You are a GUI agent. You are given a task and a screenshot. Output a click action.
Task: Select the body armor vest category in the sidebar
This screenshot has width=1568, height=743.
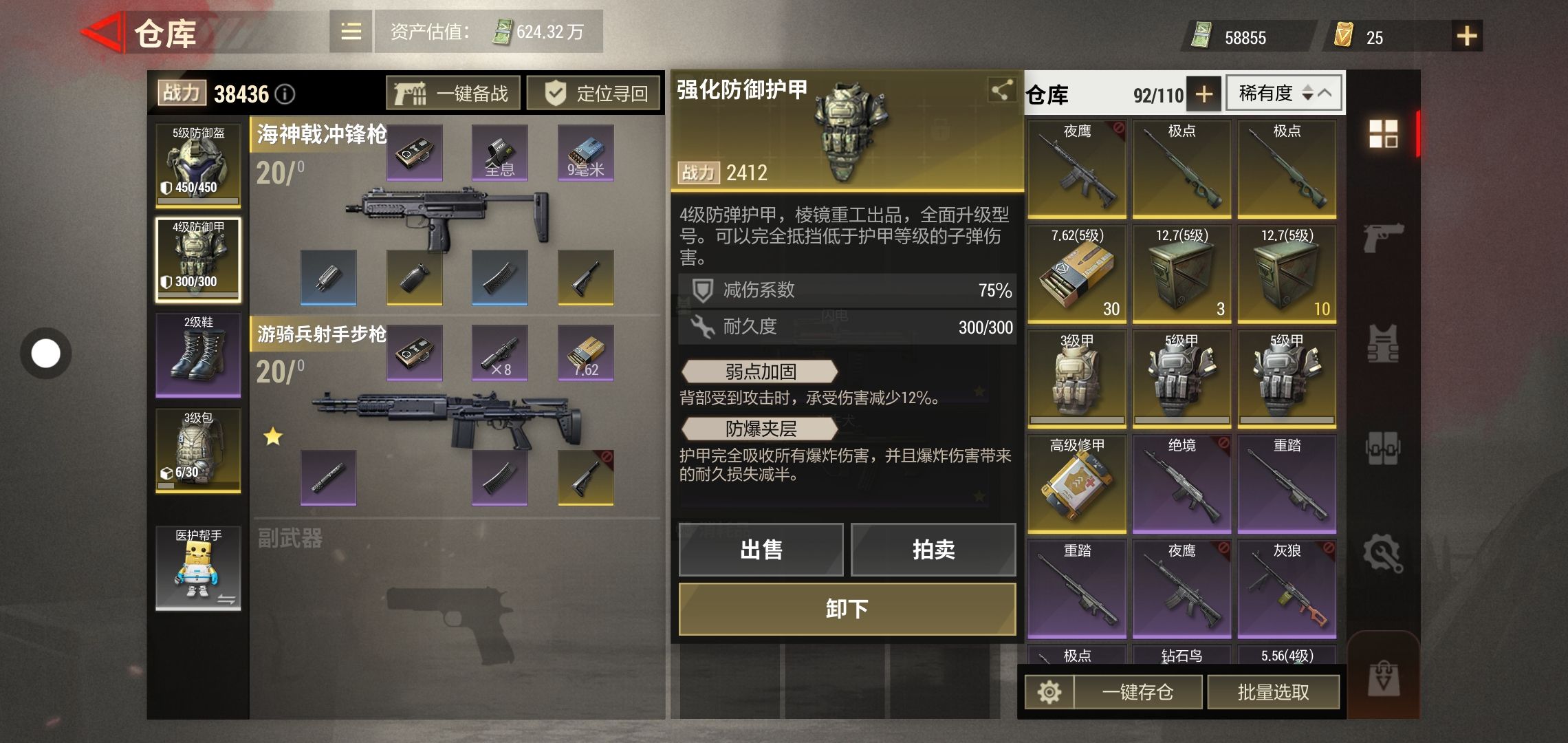(1383, 343)
